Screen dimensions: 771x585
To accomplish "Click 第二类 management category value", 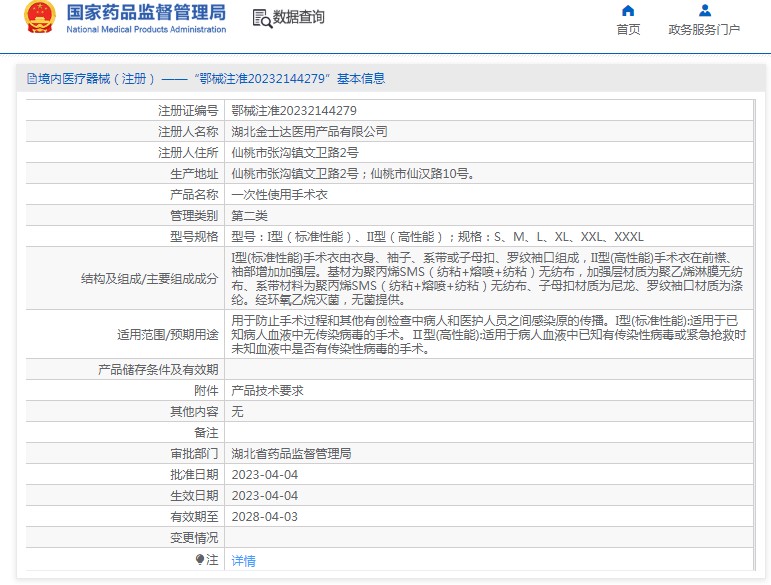I will [249, 216].
